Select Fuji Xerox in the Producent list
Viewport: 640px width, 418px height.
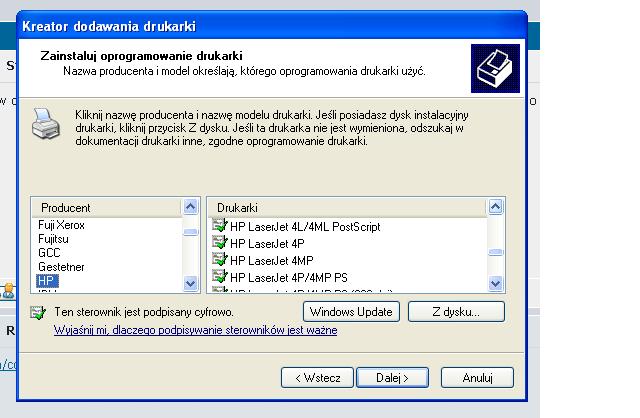[x=61, y=225]
